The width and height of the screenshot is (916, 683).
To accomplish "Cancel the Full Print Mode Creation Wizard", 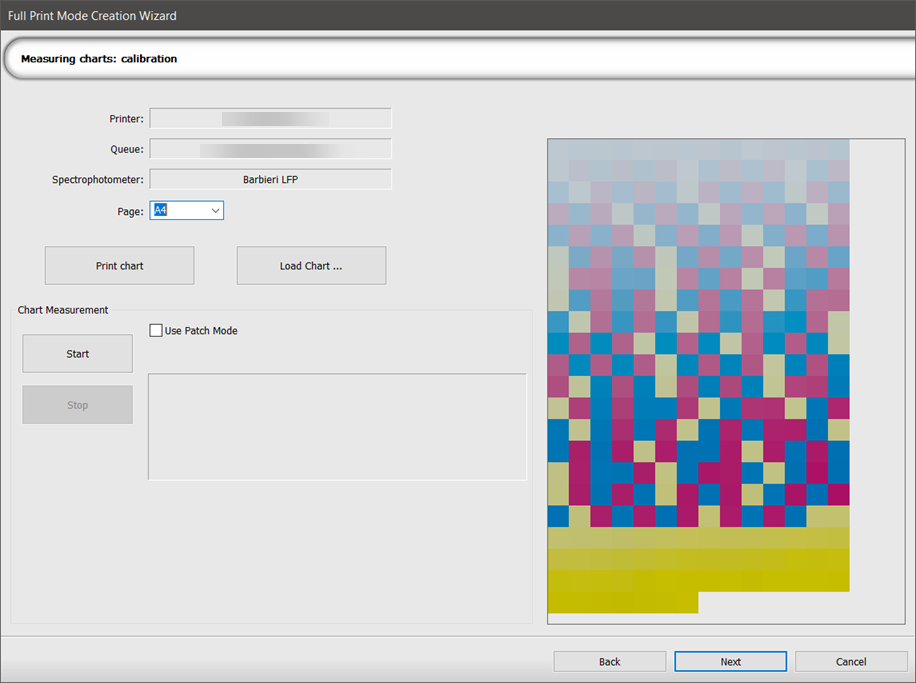I will tap(851, 661).
